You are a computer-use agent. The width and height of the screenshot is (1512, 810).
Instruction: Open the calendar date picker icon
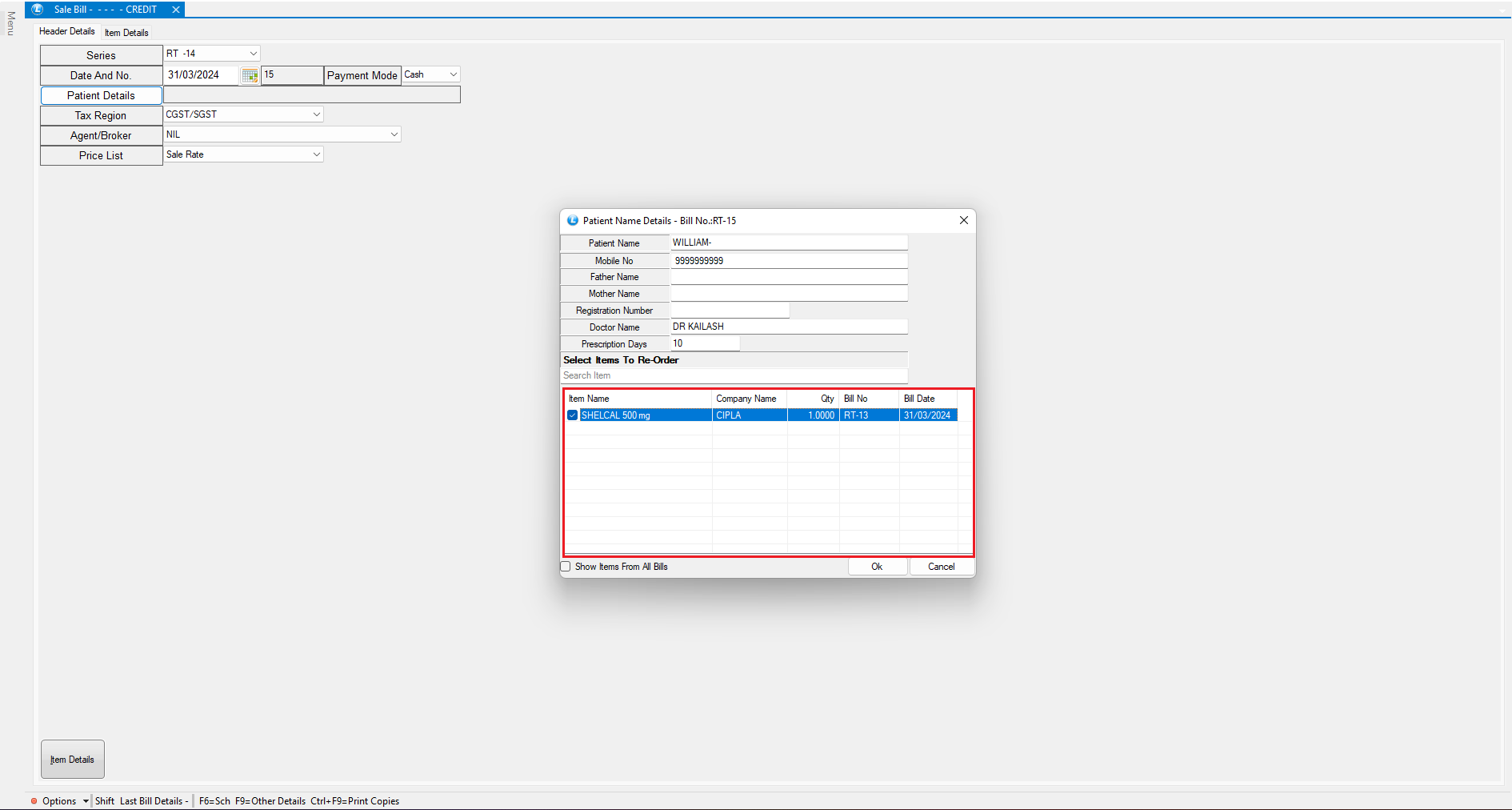[250, 75]
